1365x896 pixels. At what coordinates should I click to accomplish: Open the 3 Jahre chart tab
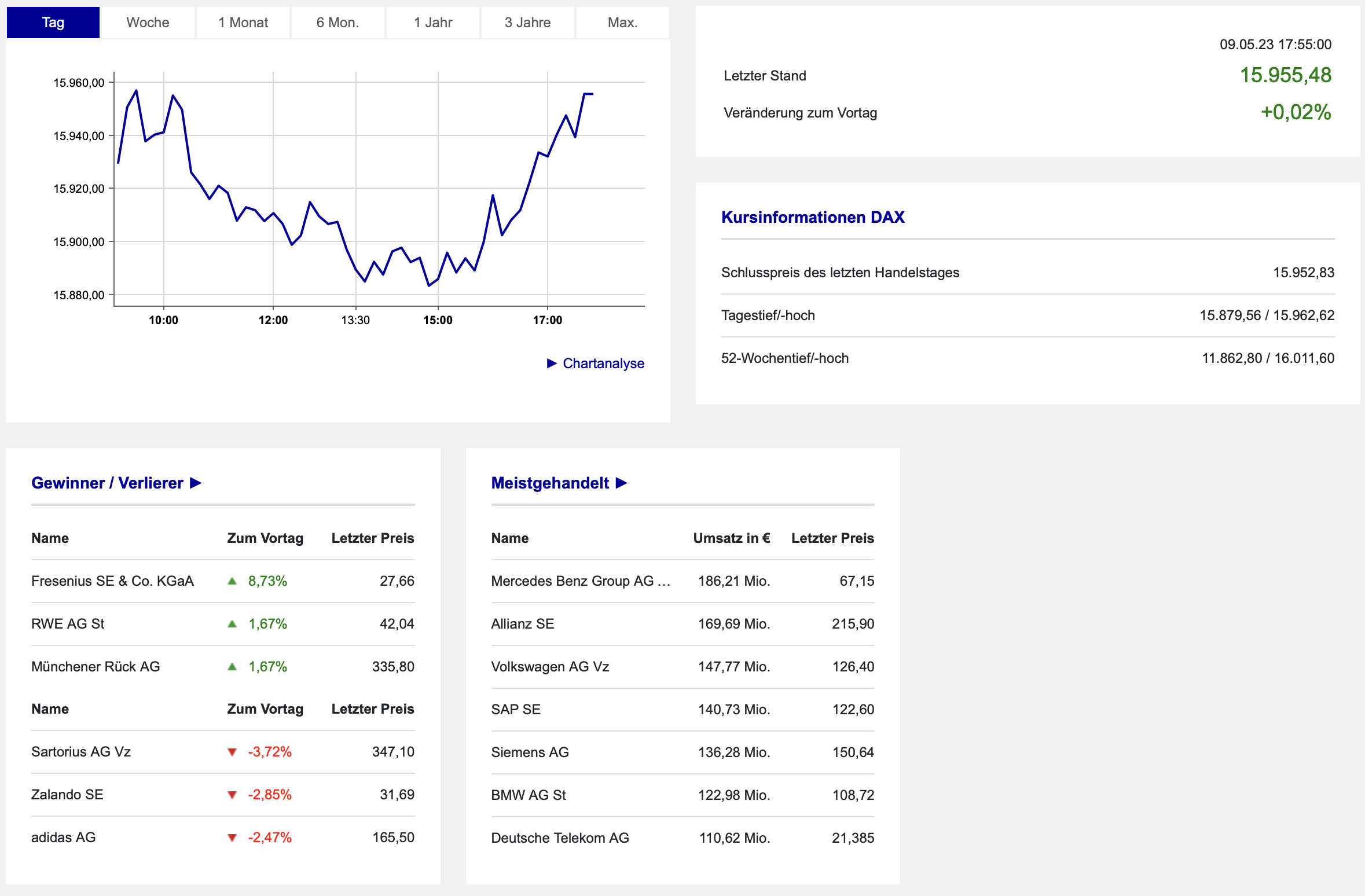tap(528, 23)
